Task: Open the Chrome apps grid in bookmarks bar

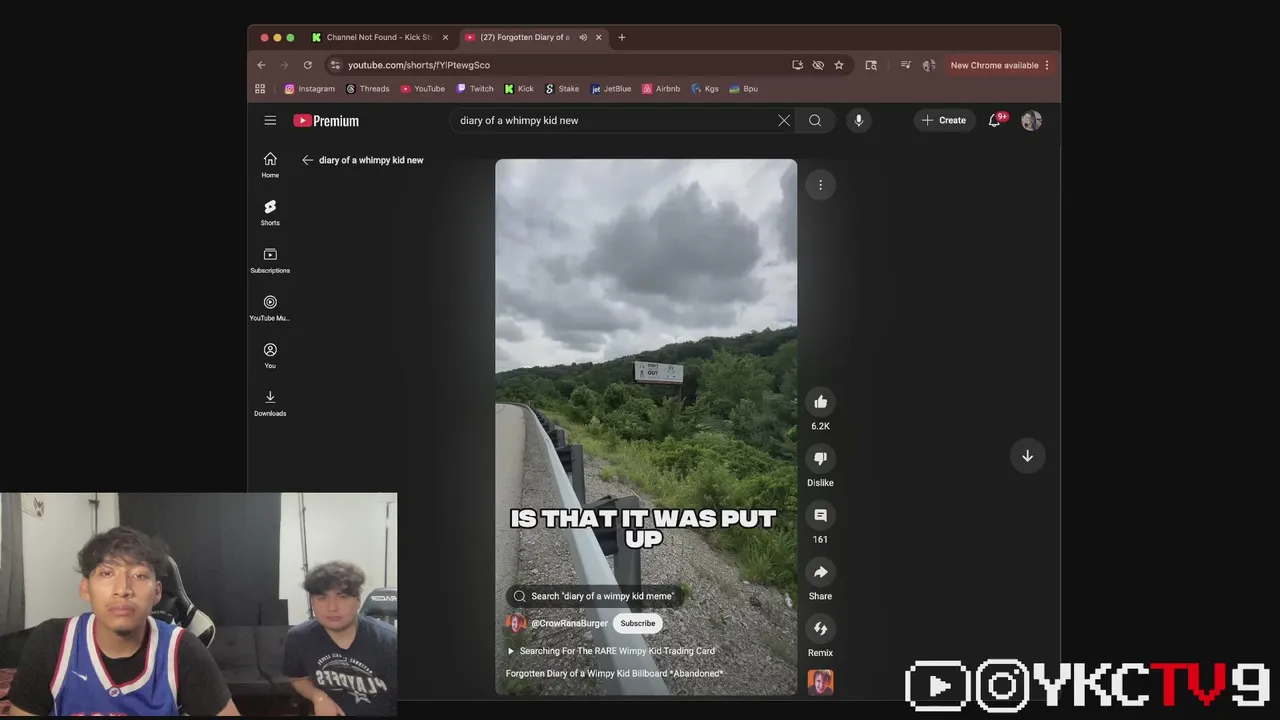Action: tap(260, 89)
